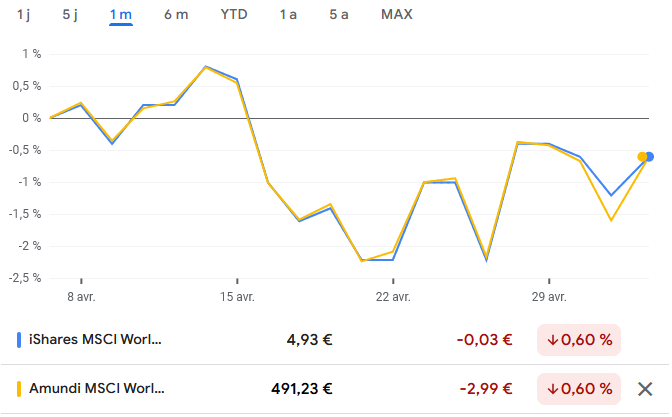Switch to the 5 j range
The image size is (672, 417).
pyautogui.click(x=69, y=15)
